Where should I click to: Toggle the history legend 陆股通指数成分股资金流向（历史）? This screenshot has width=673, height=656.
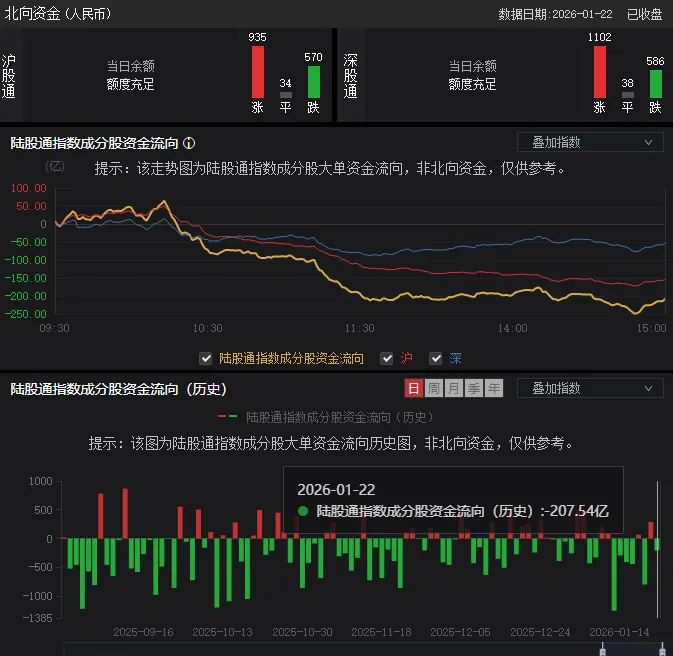tap(326, 417)
